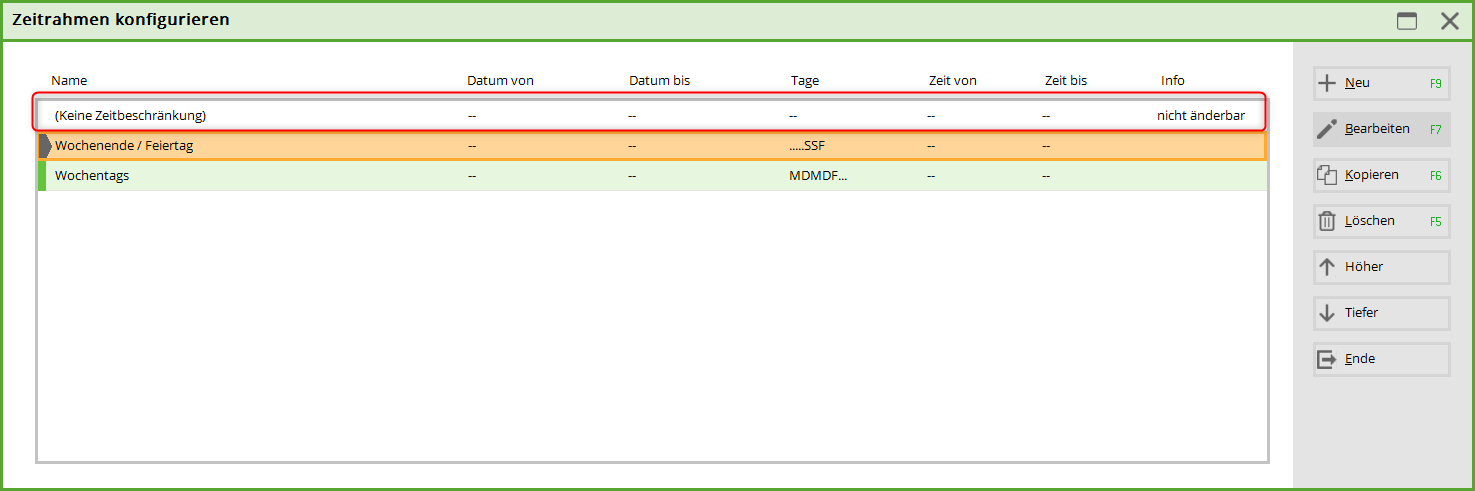This screenshot has width=1475, height=491.
Task: Click the Info column header
Action: (x=1173, y=80)
